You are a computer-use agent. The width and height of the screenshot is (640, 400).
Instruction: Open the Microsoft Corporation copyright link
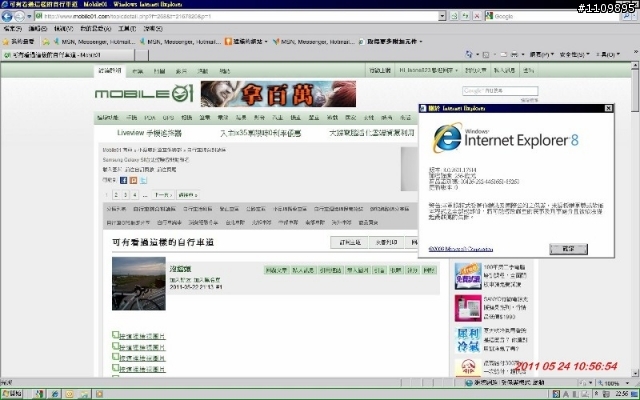pos(461,249)
